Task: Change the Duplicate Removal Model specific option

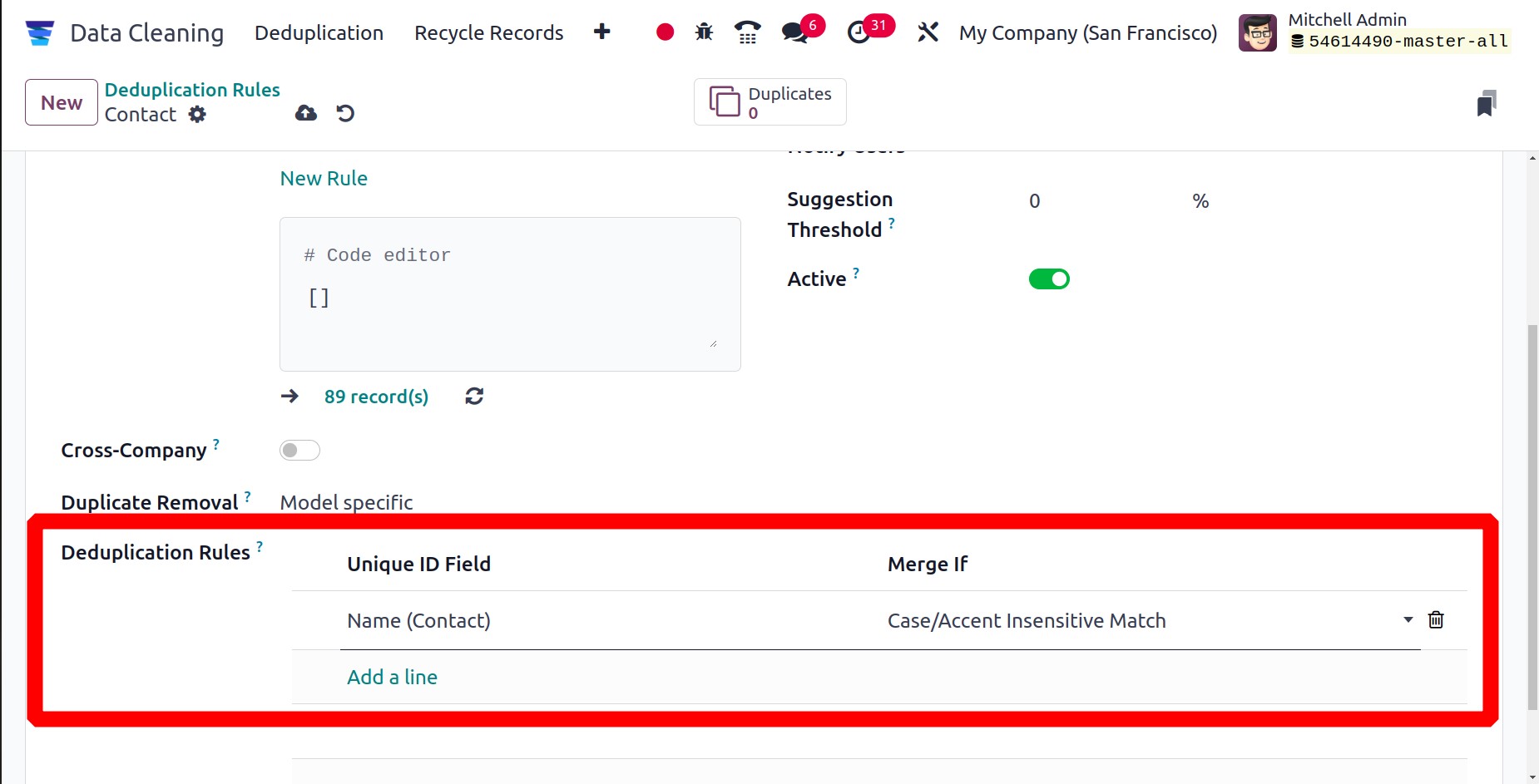Action: 346,502
